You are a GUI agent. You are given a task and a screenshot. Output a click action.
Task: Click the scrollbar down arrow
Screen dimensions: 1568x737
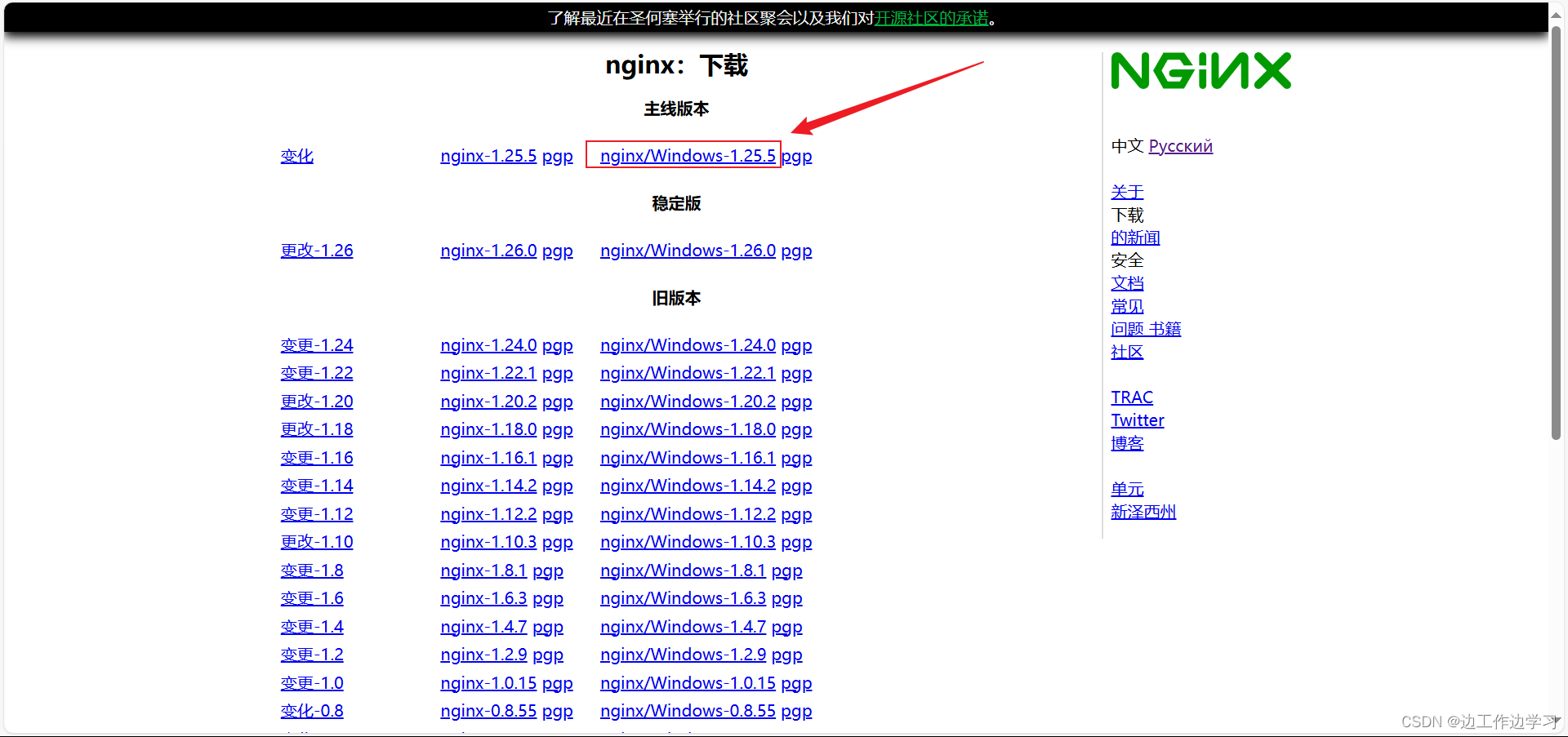(x=1557, y=721)
